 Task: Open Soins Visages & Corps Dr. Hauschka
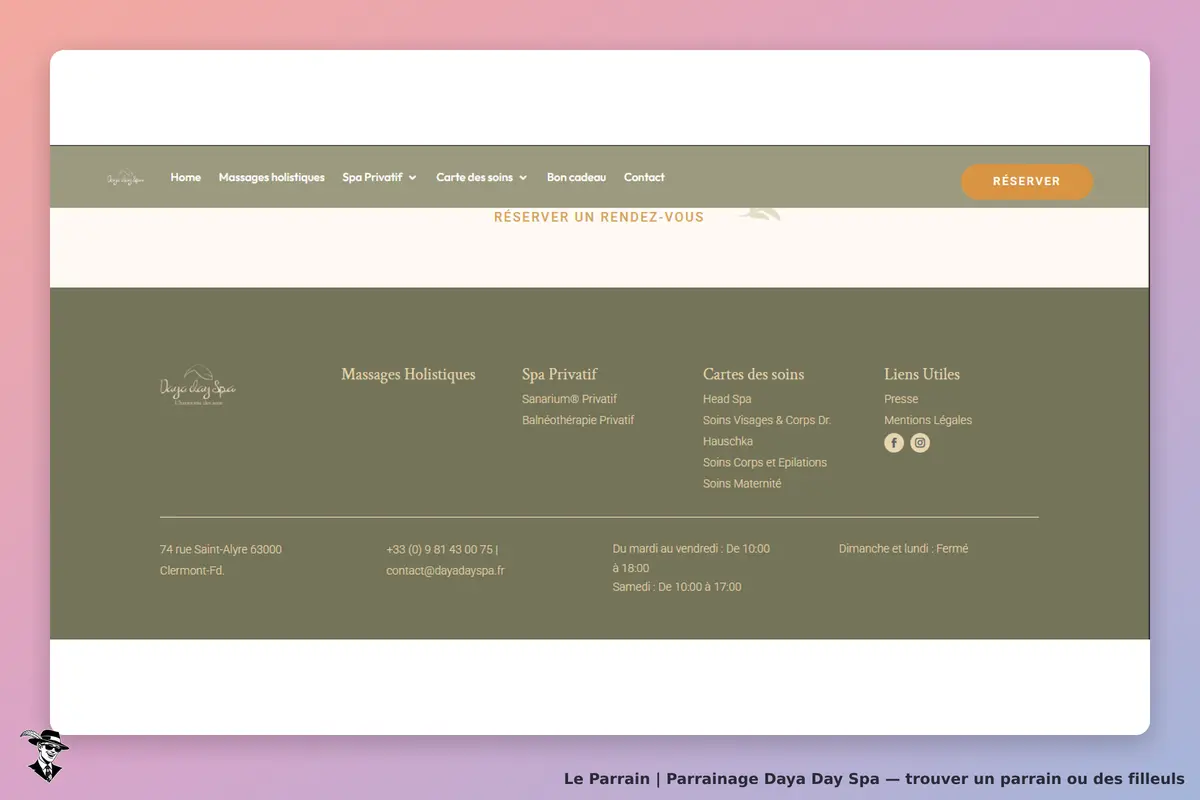pyautogui.click(x=767, y=430)
